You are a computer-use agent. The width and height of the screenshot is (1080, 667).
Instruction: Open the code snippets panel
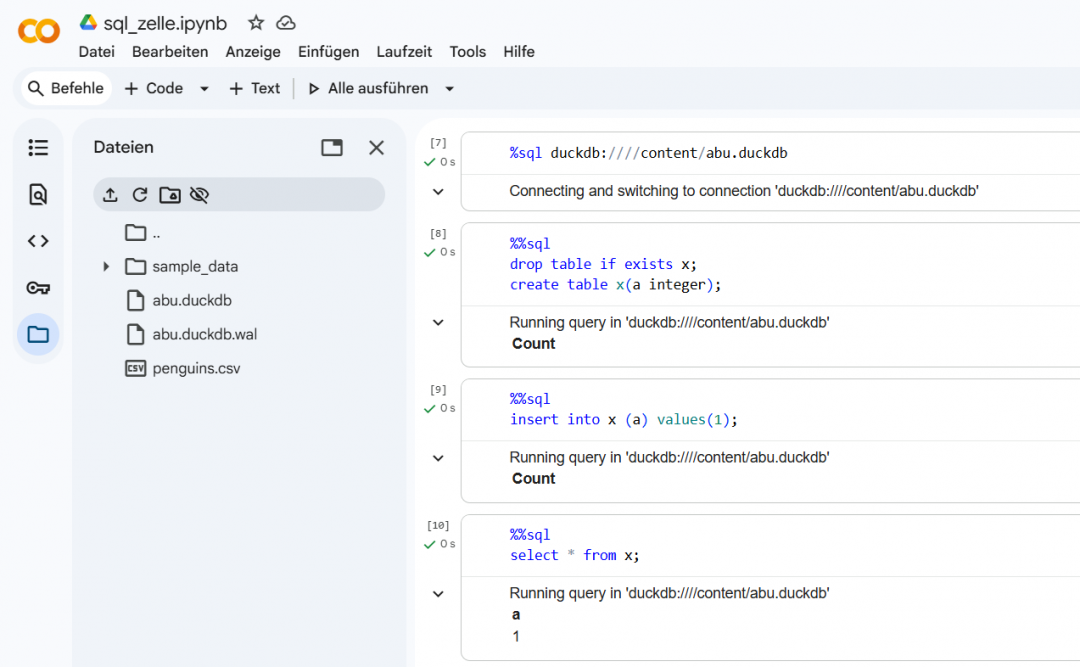(38, 240)
